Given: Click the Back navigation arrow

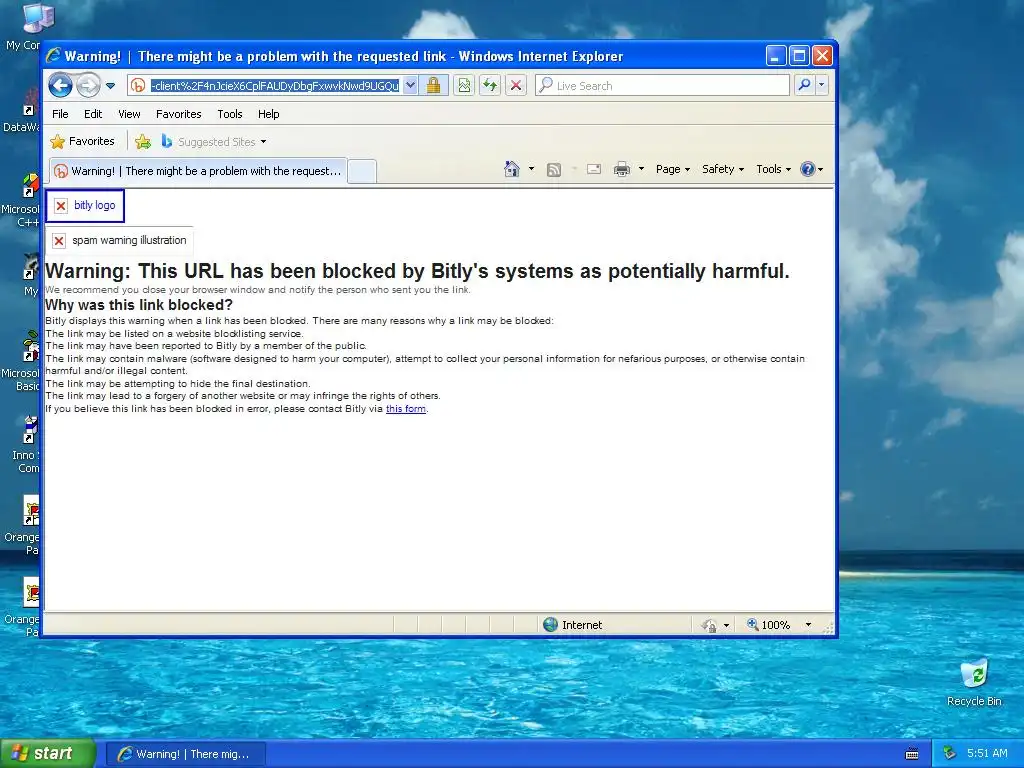Looking at the screenshot, I should tap(61, 86).
